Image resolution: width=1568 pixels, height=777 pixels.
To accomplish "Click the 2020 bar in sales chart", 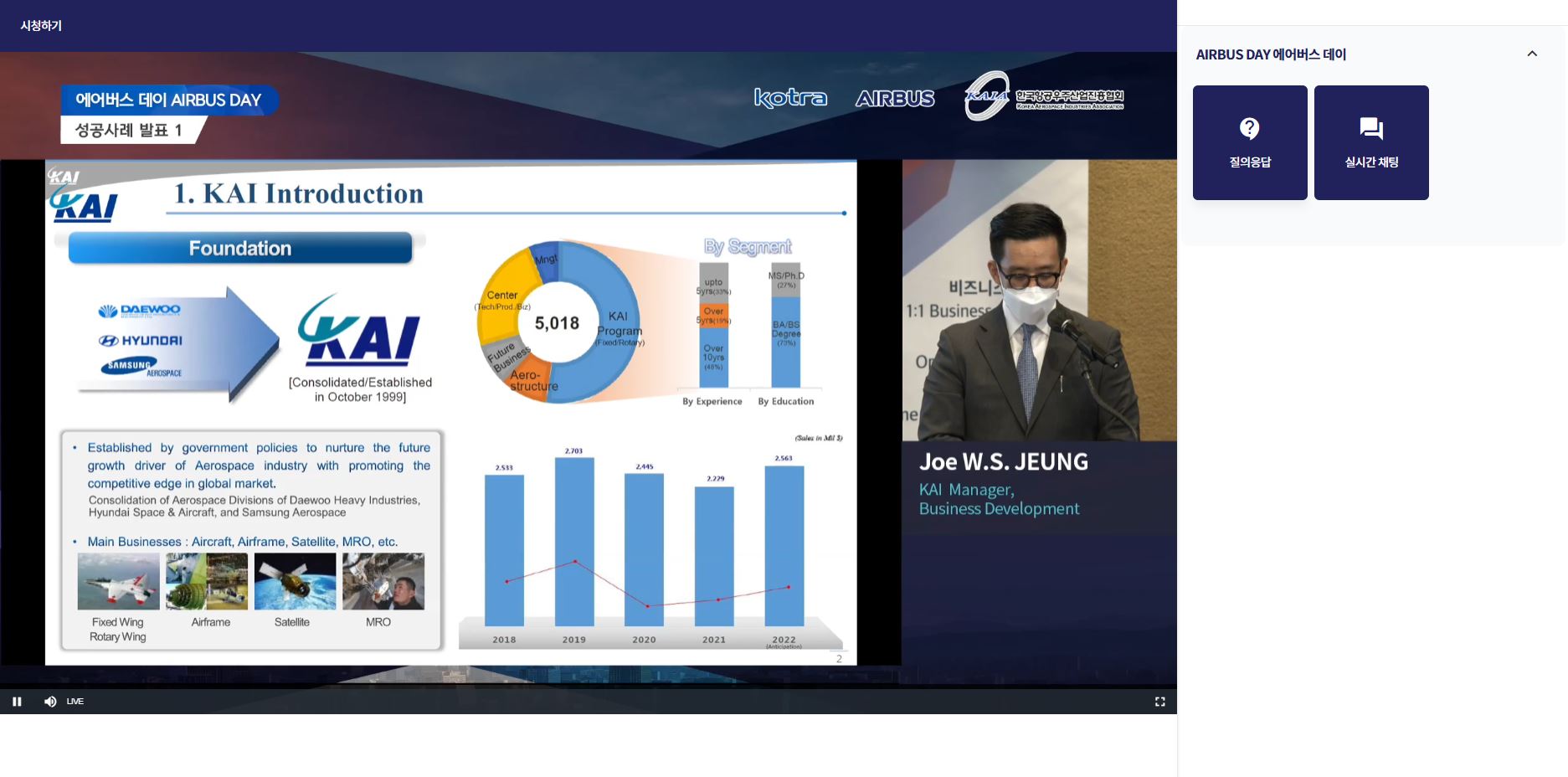I will point(645,550).
